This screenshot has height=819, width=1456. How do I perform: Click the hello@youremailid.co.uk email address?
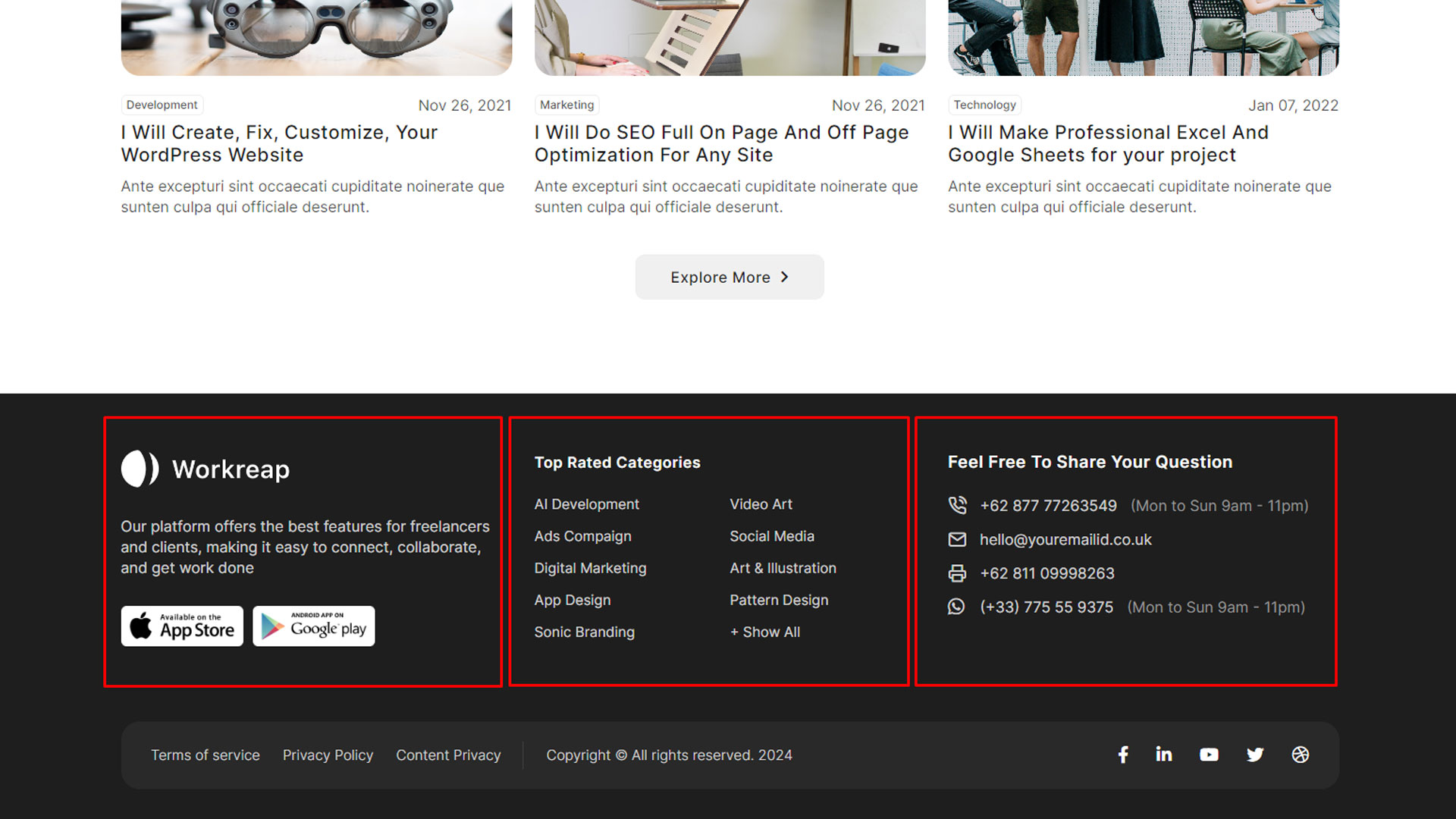pos(1065,540)
